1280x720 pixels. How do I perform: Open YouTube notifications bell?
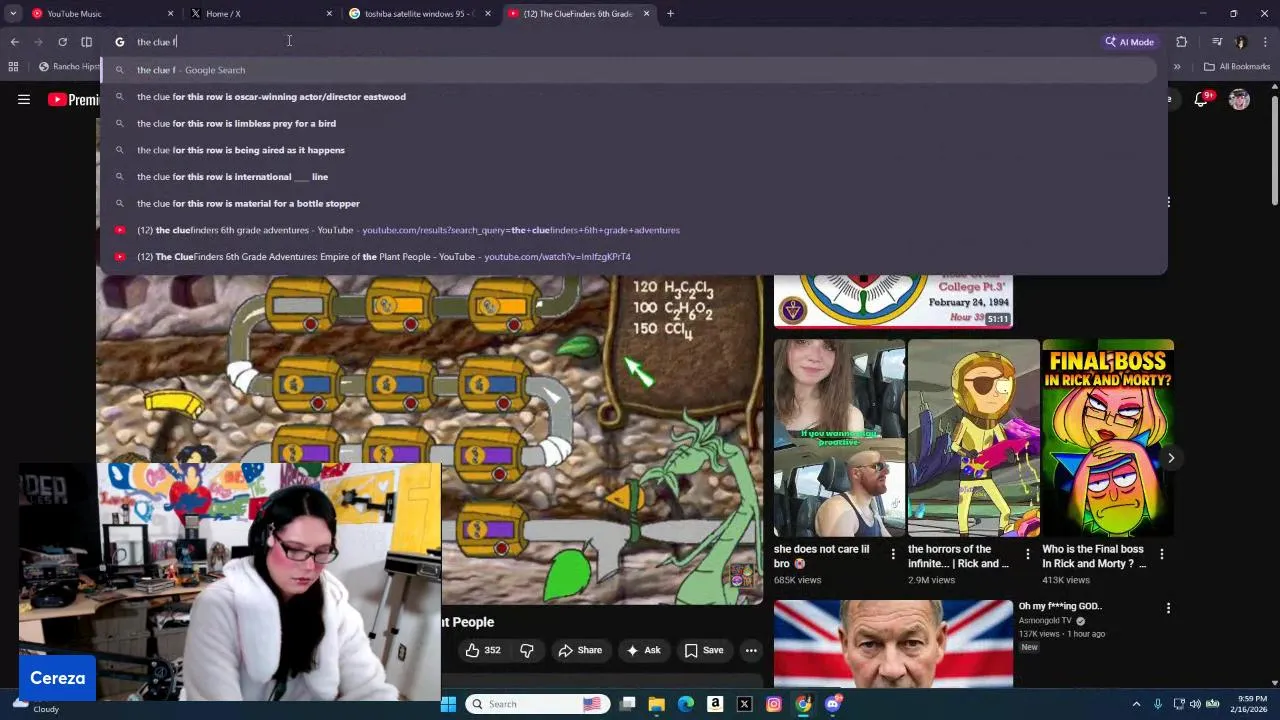pyautogui.click(x=1202, y=99)
